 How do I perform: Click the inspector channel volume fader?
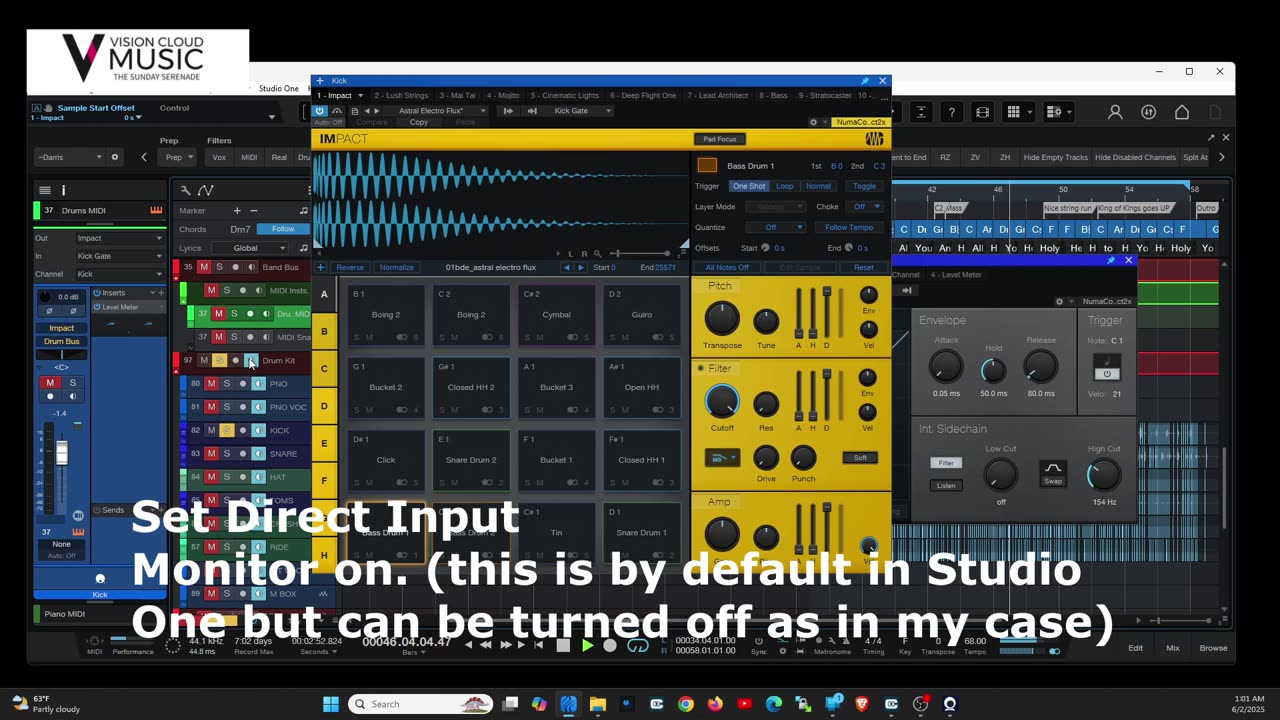click(61, 453)
